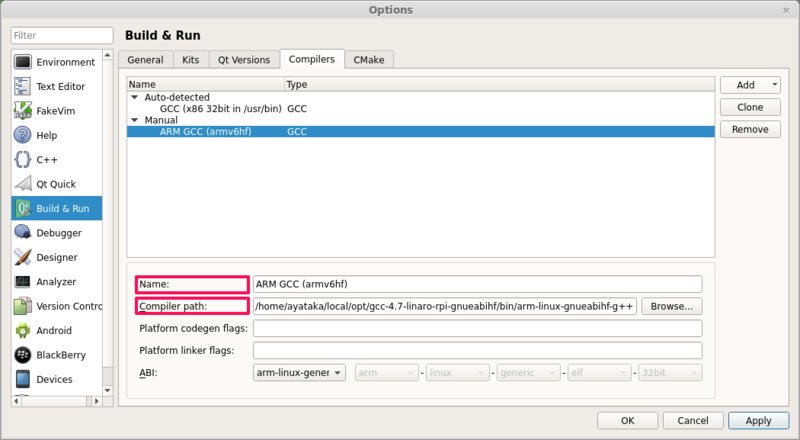Edit the Compiler path field
The width and height of the screenshot is (800, 440).
[x=445, y=306]
